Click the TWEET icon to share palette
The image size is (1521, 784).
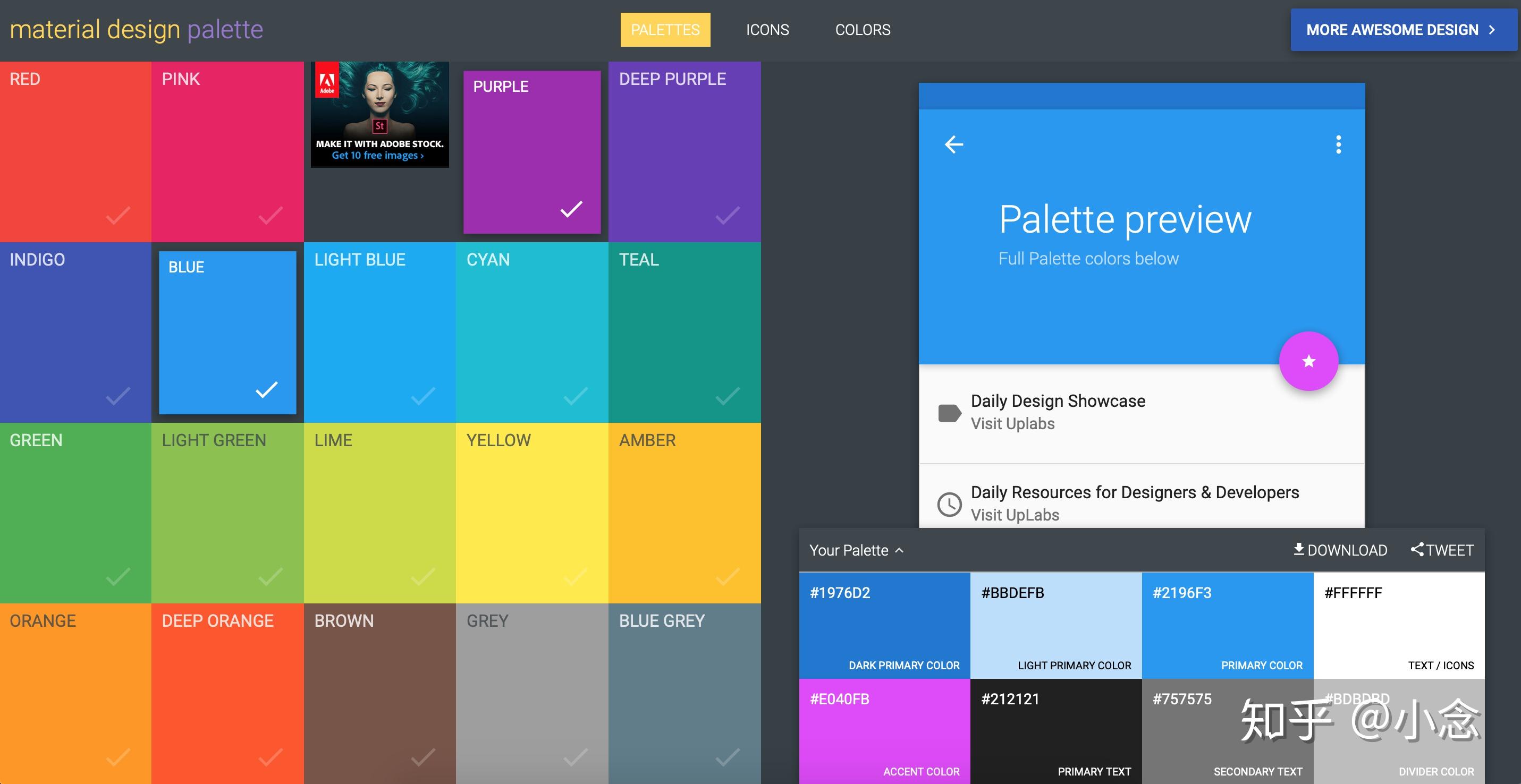[1442, 550]
